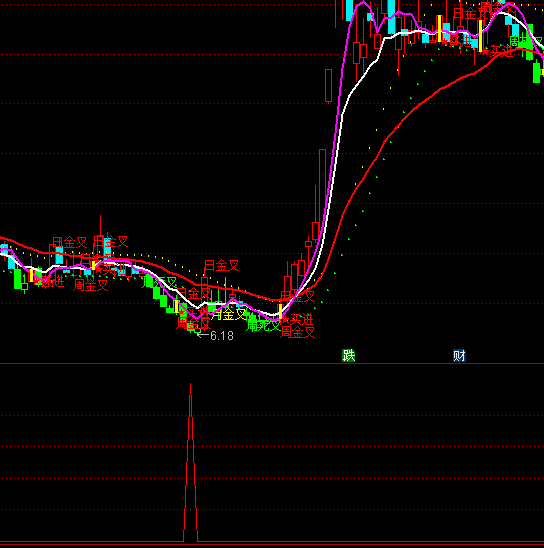Select the 6.18 low price label
The width and height of the screenshot is (544, 548).
(x=222, y=336)
